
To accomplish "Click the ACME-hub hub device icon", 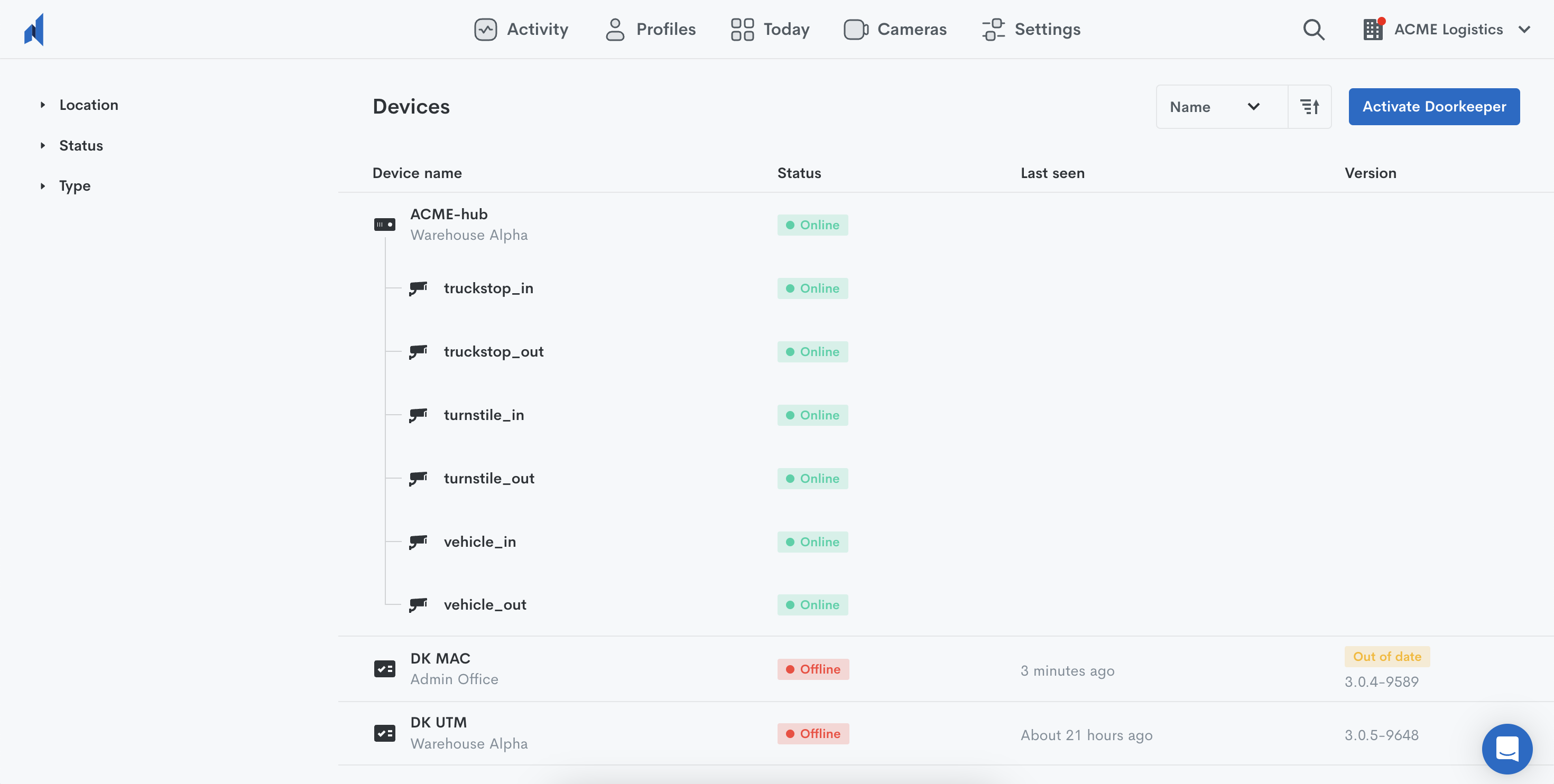I will (x=384, y=225).
